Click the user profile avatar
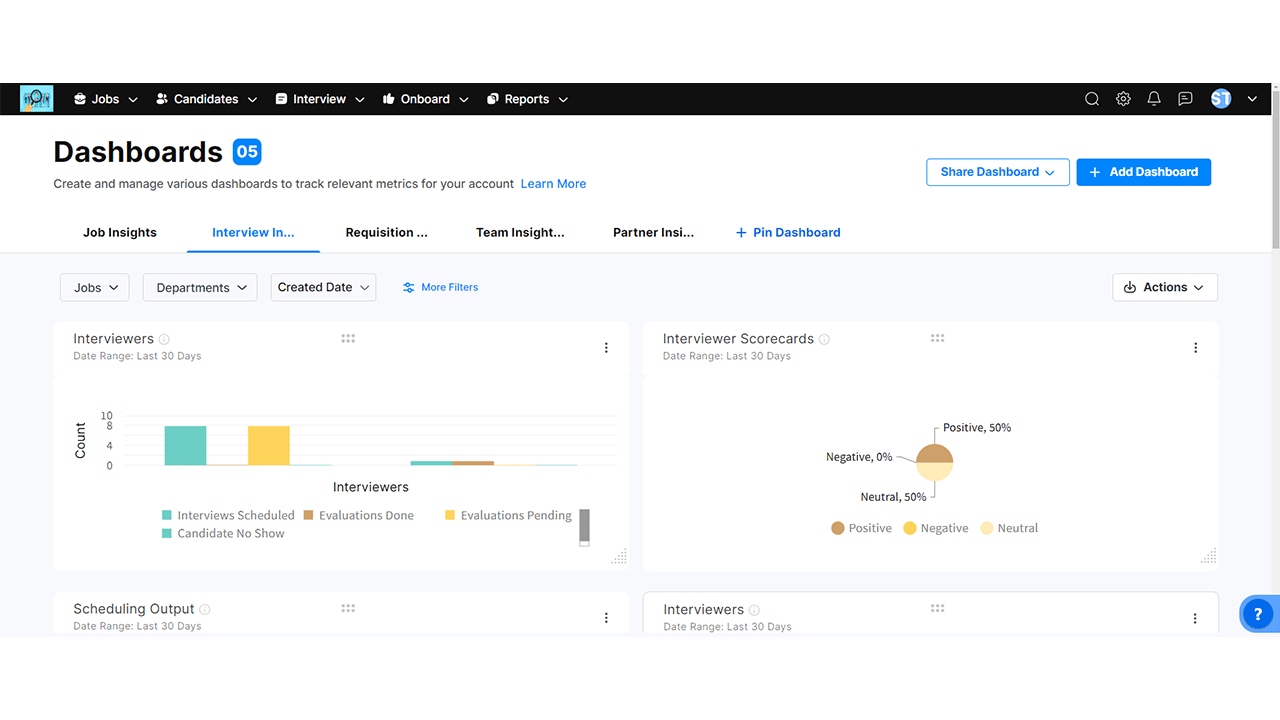Screen dimensions: 1280x720 (x=1221, y=99)
